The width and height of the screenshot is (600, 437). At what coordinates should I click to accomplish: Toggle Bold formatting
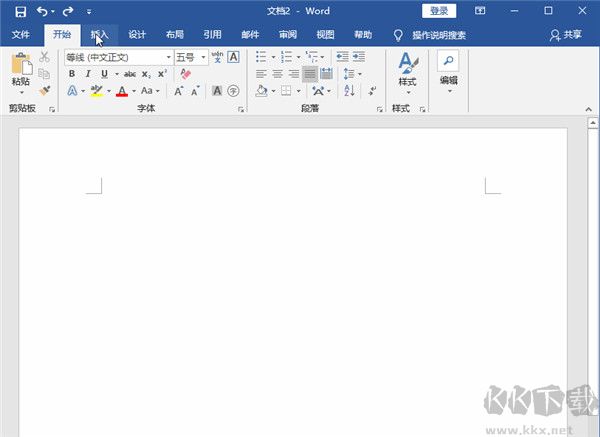click(x=72, y=74)
